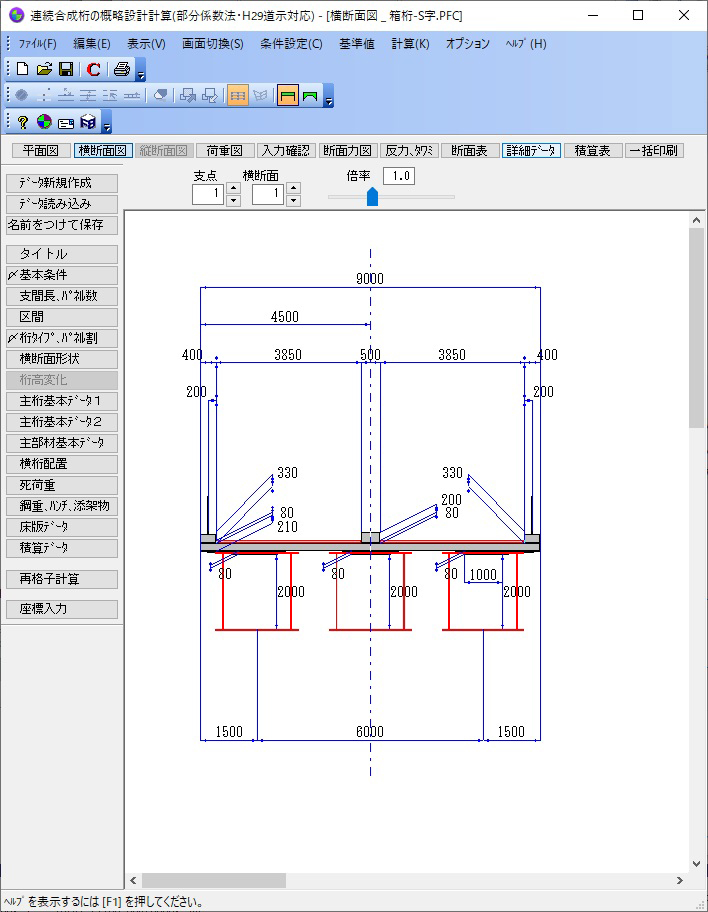Click the red C calculate icon
708x912 pixels.
tap(93, 69)
